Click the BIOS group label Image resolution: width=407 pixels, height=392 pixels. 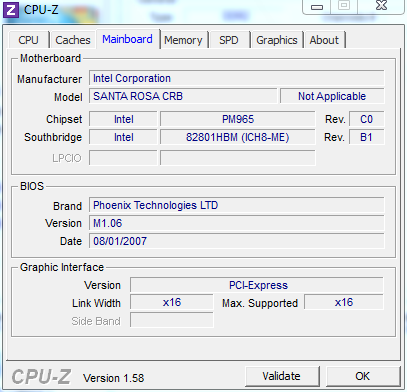tap(32, 186)
